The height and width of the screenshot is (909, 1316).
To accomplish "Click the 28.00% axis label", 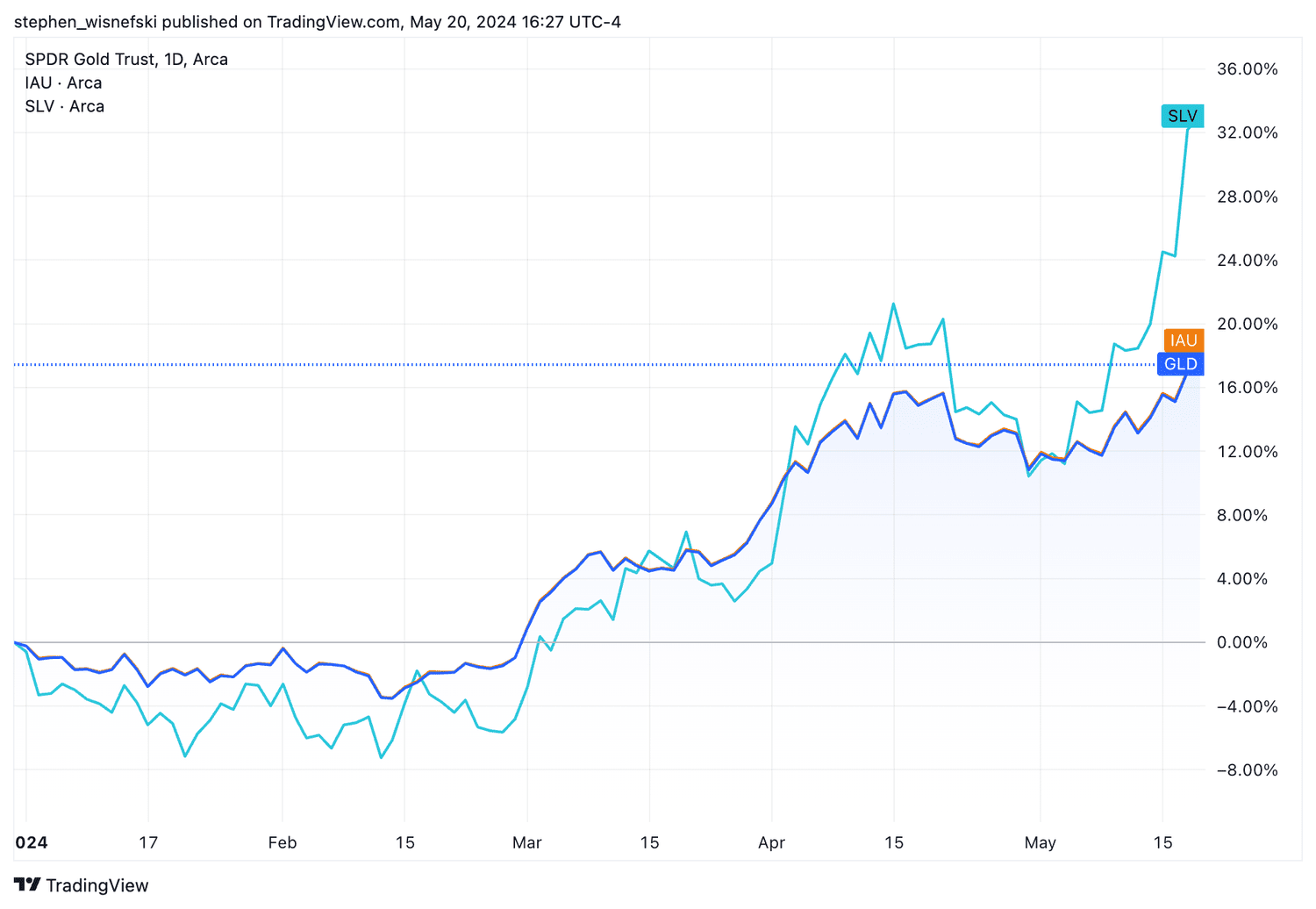I will click(x=1247, y=197).
